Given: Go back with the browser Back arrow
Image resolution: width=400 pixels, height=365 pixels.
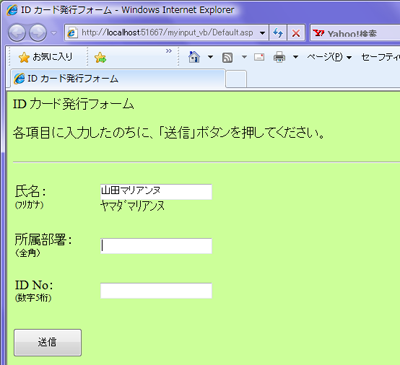Looking at the screenshot, I should coord(17,33).
